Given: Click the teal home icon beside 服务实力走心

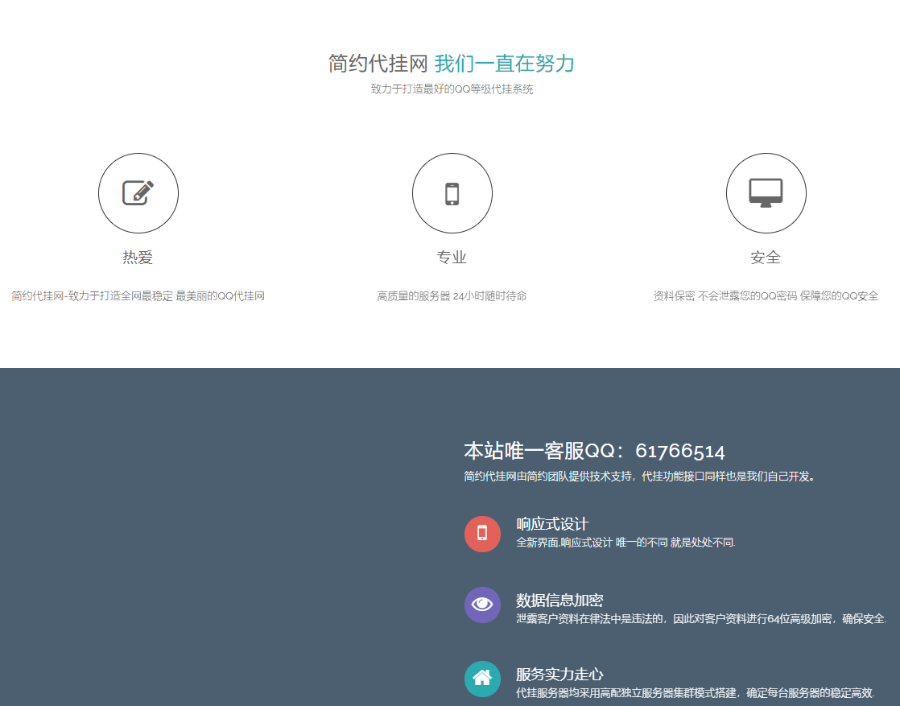Looking at the screenshot, I should click(482, 678).
